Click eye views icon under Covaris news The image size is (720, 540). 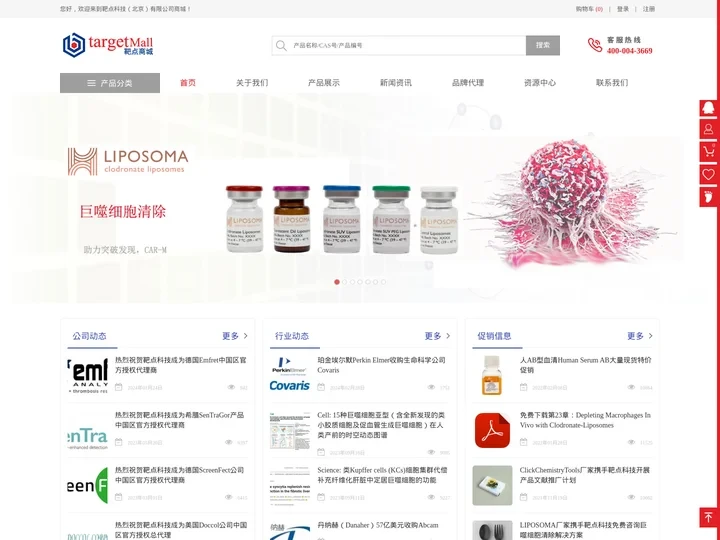431,387
